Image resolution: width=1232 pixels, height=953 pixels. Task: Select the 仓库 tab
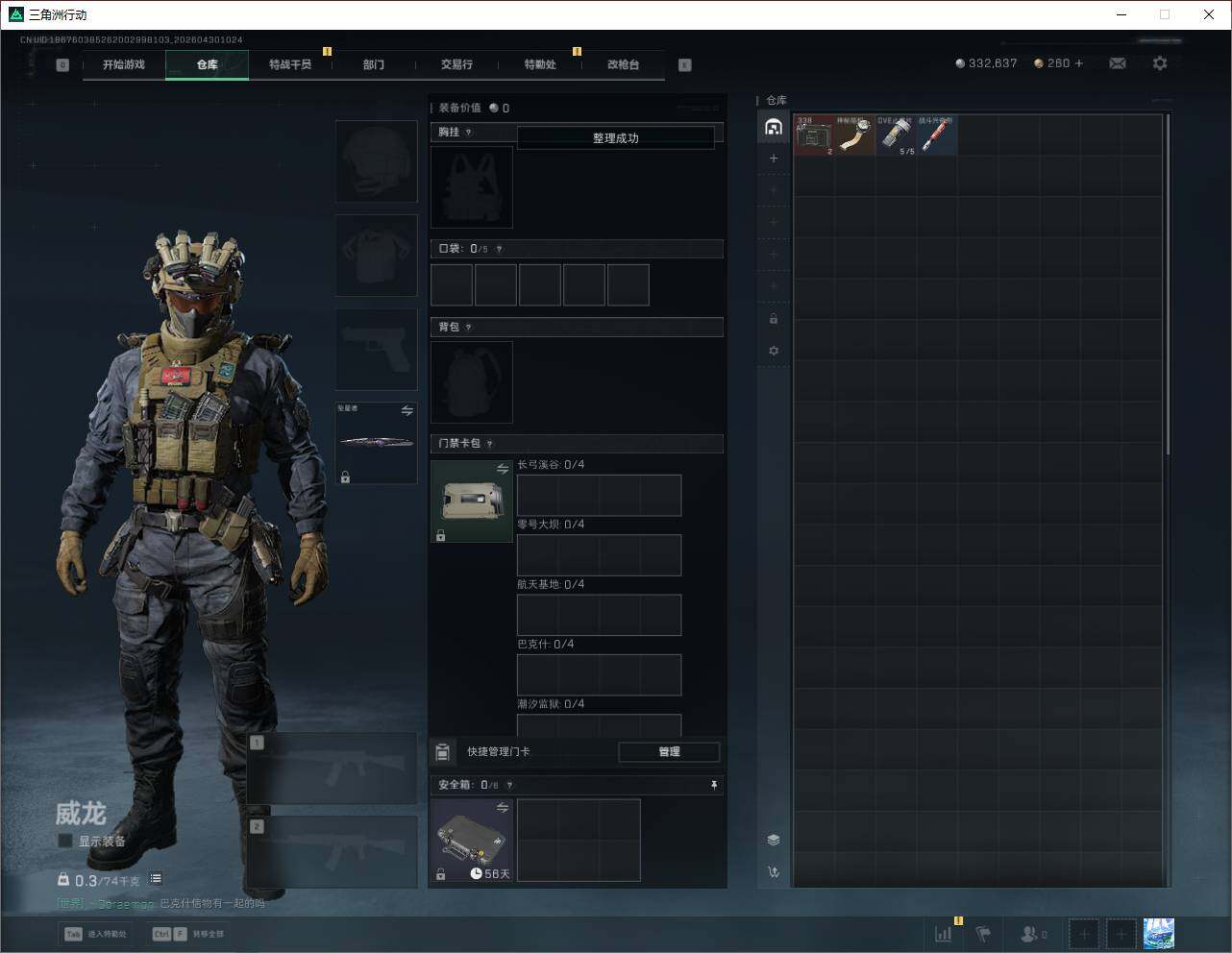tap(208, 64)
